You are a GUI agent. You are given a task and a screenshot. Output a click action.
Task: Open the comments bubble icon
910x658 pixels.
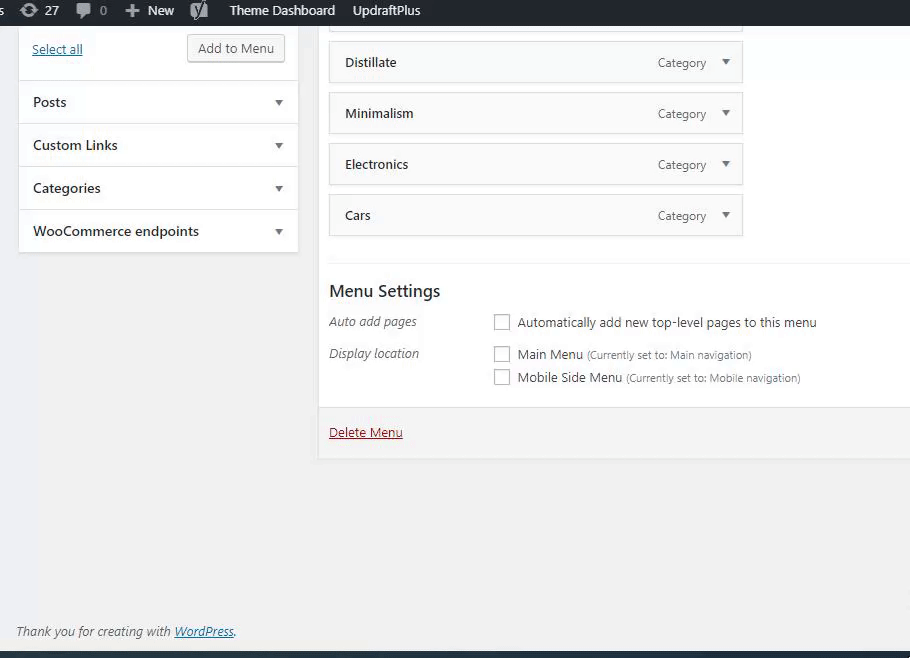point(84,10)
